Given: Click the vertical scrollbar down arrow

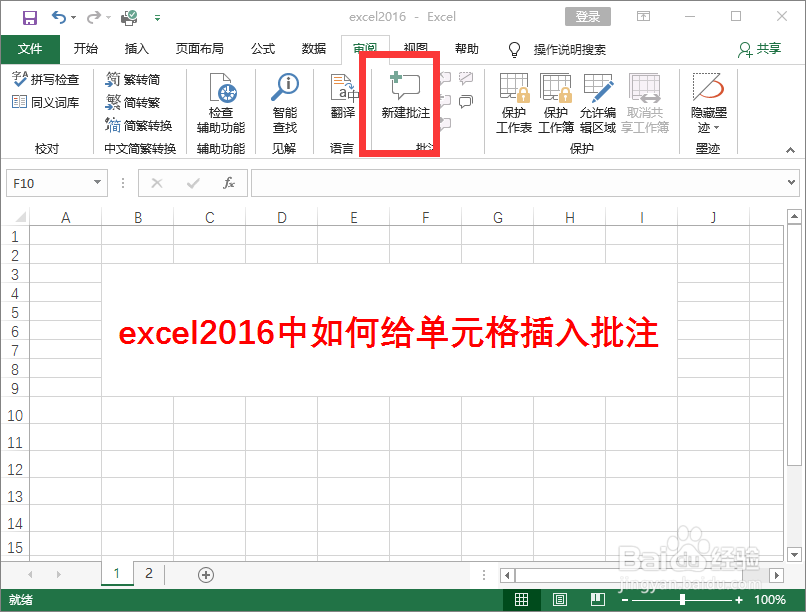Looking at the screenshot, I should coord(794,554).
